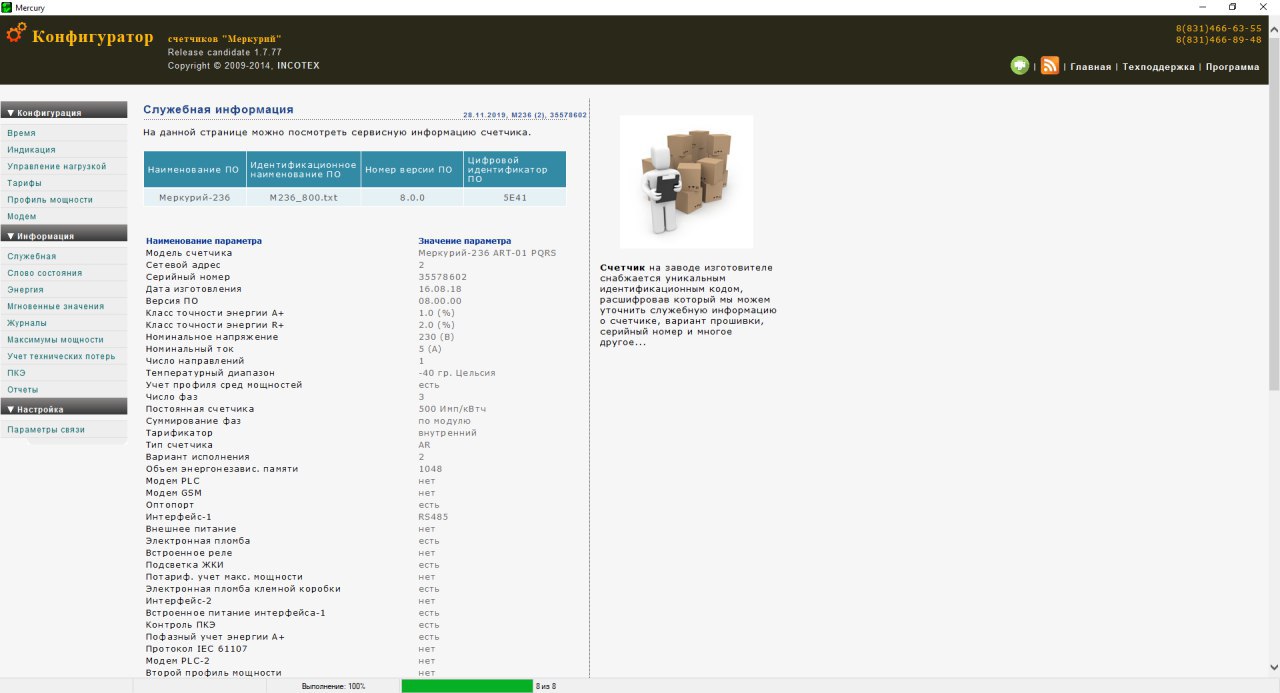Open Профиль мощности in the sidebar
This screenshot has height=693, width=1280.
[x=50, y=200]
